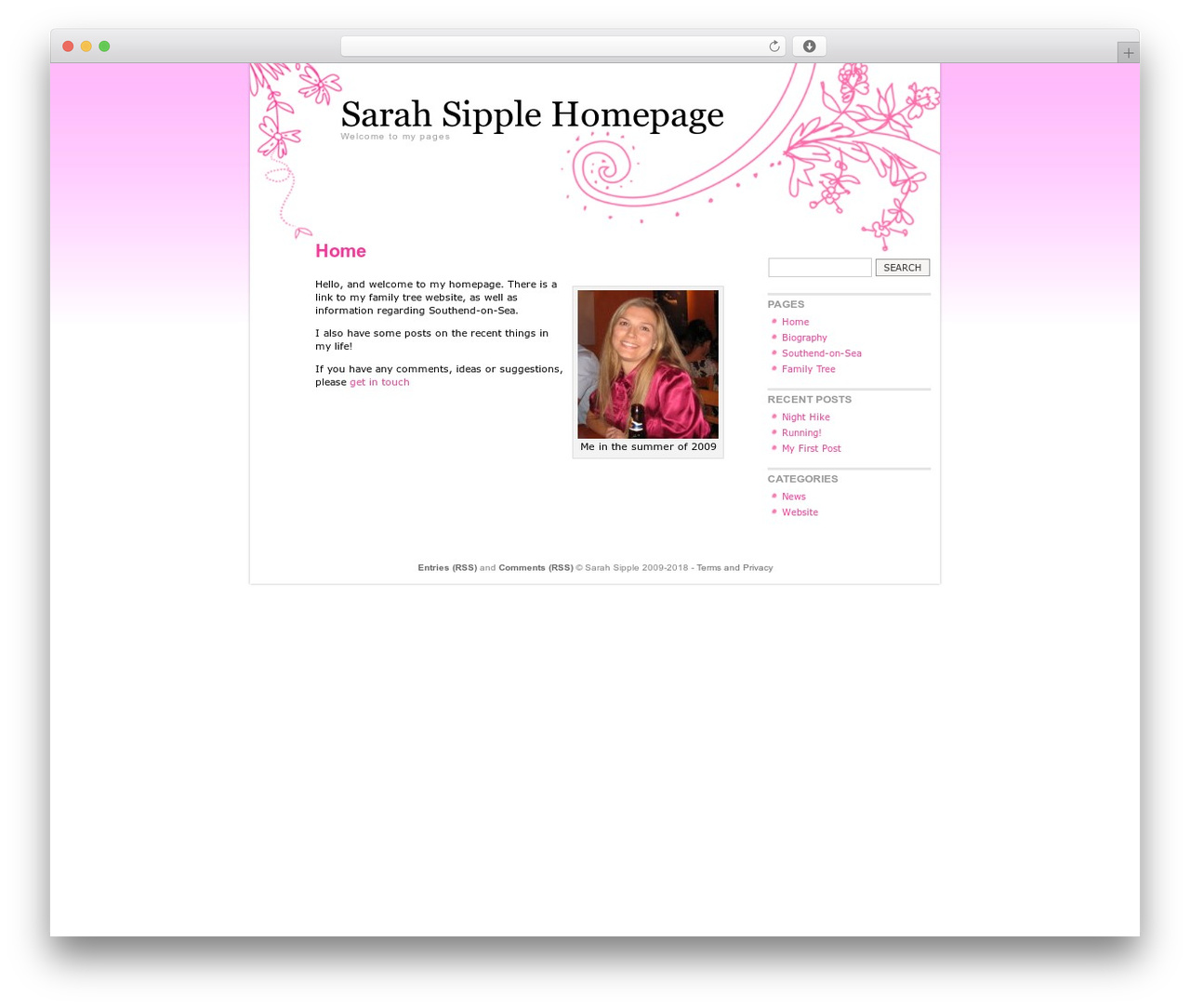The height and width of the screenshot is (1008, 1190).
Task: Click the RECENT POSTS sidebar heading
Action: click(810, 400)
